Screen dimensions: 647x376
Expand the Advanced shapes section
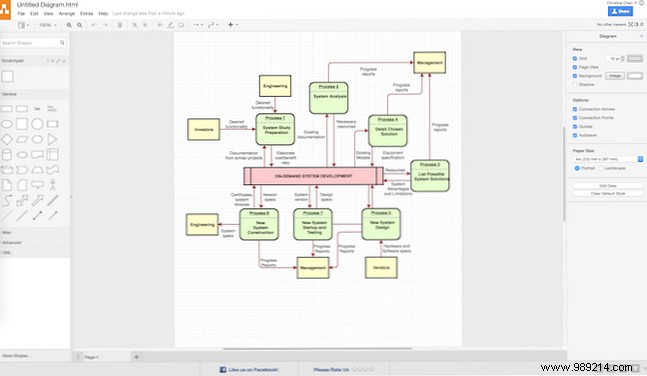(35, 243)
